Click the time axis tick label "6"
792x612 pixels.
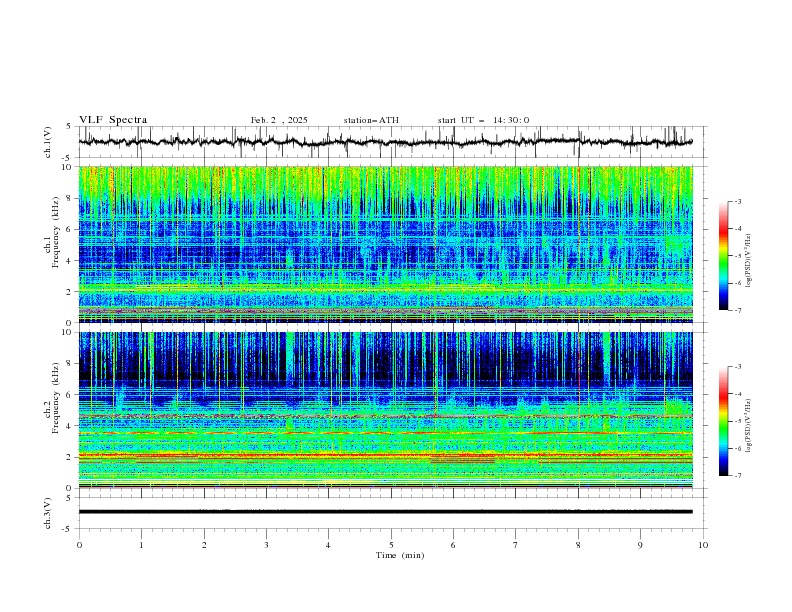453,545
